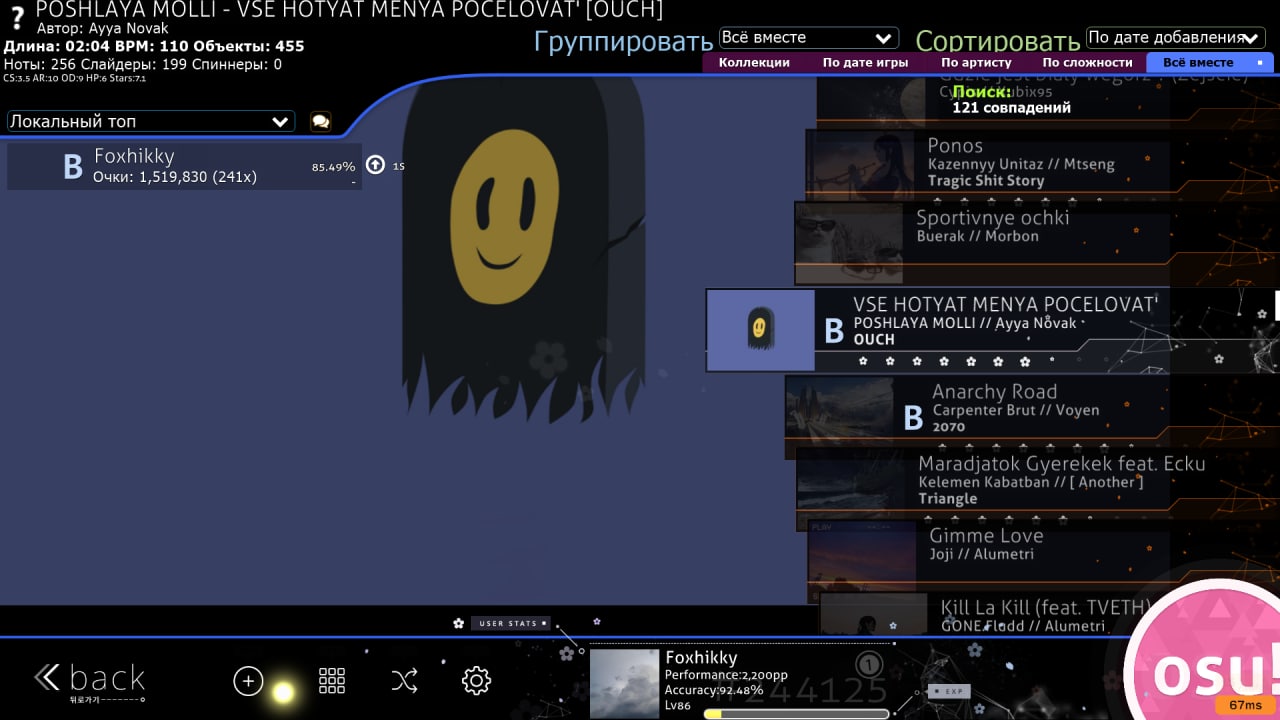
Task: Click the ghost smiley thumbnail on selected card
Action: [x=760, y=330]
